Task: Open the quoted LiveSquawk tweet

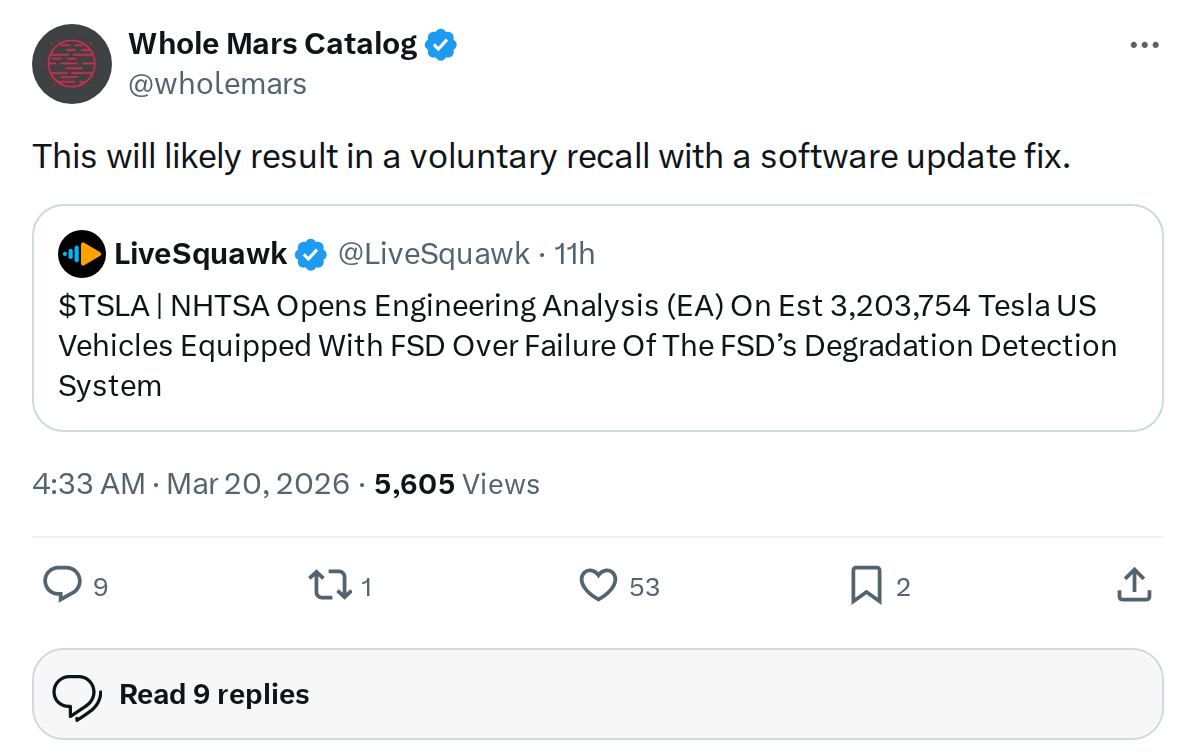Action: (x=598, y=345)
